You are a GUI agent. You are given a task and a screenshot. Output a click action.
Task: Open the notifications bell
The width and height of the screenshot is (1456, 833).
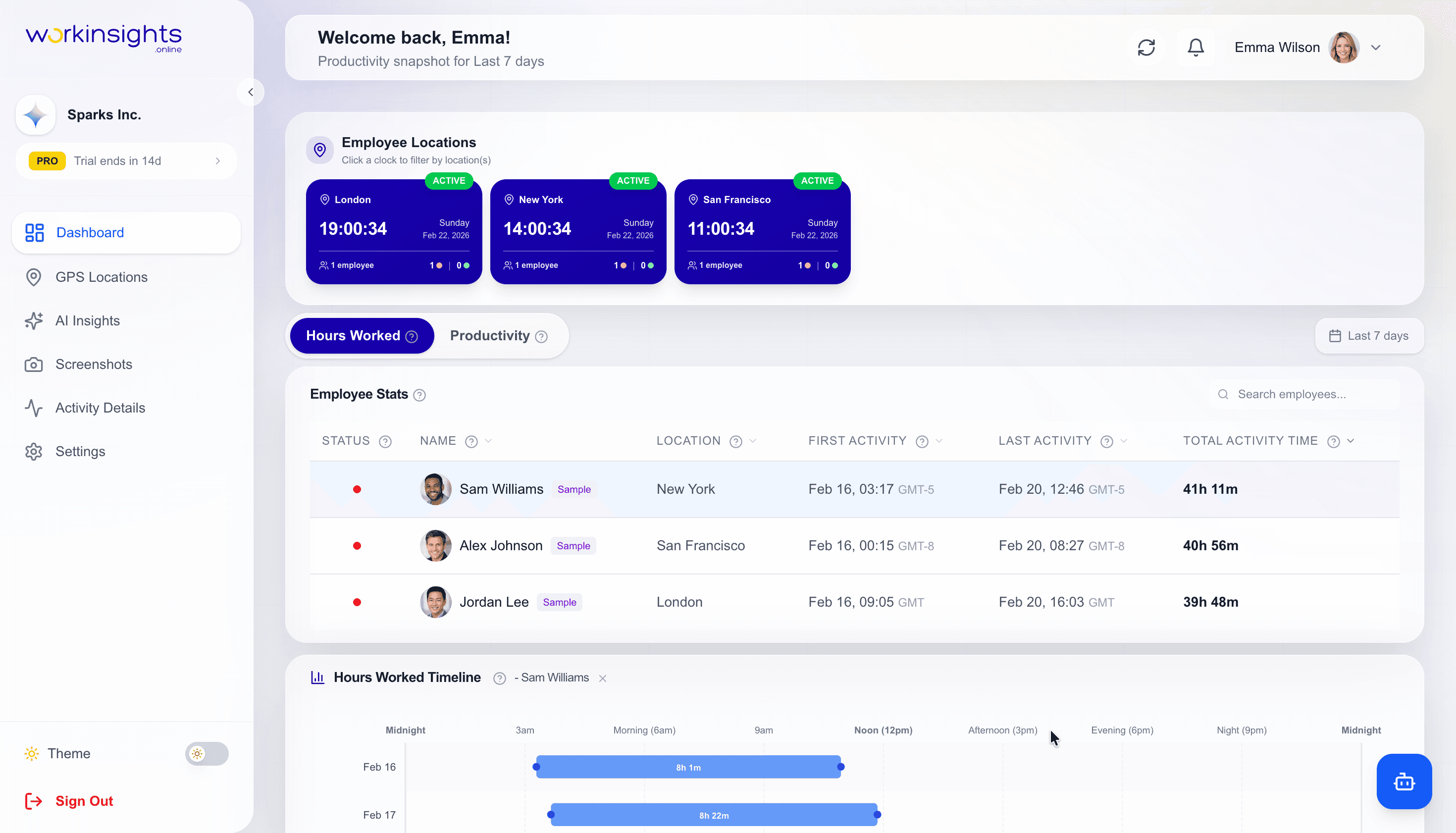tap(1195, 48)
